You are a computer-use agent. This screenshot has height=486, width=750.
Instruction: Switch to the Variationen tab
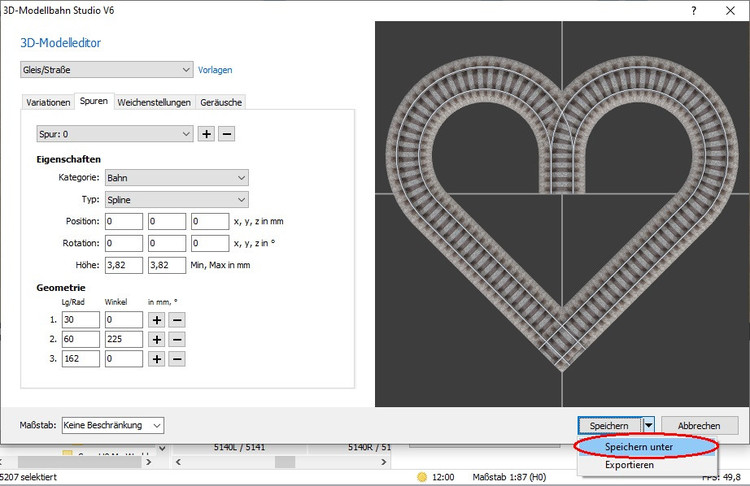point(49,102)
